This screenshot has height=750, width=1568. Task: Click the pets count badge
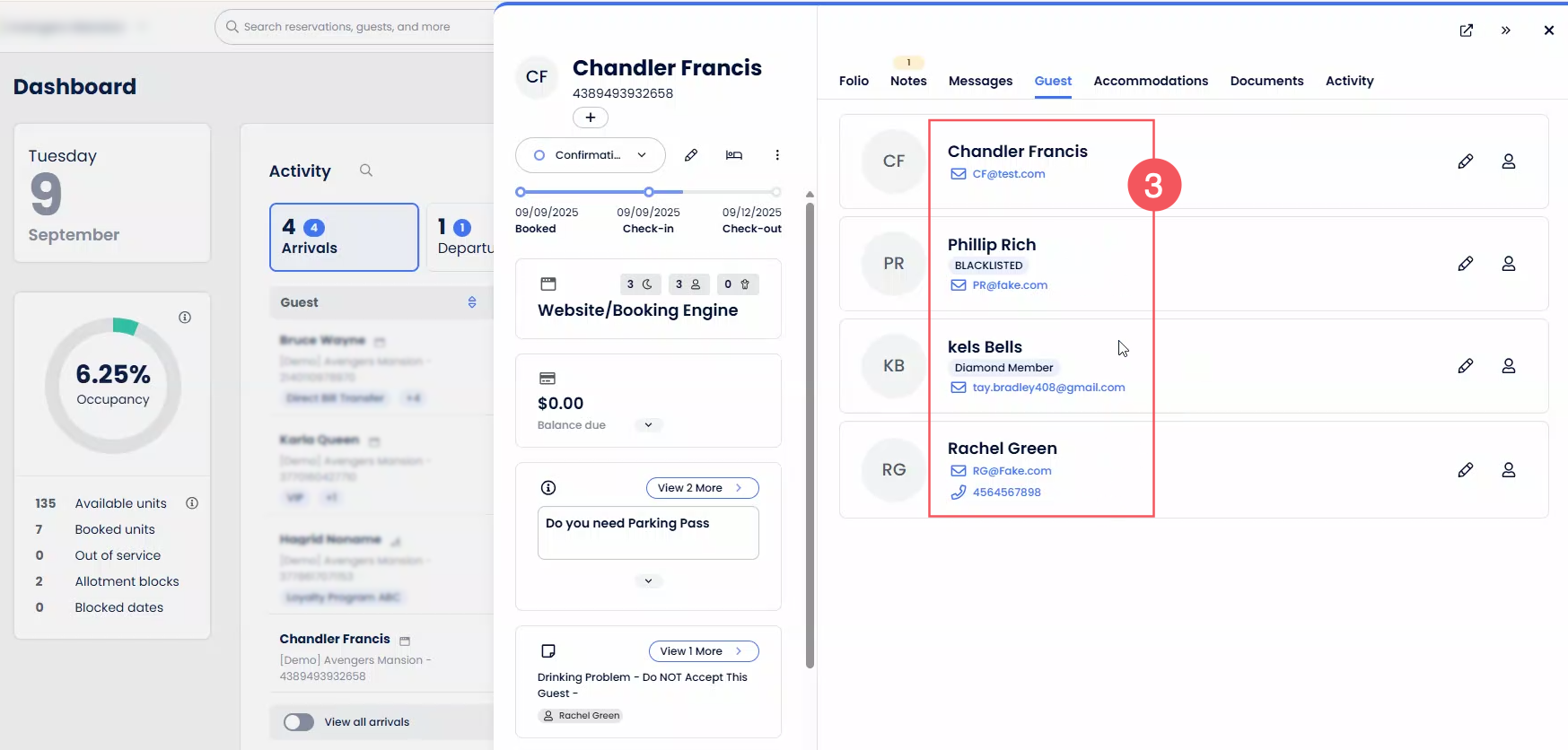click(738, 284)
